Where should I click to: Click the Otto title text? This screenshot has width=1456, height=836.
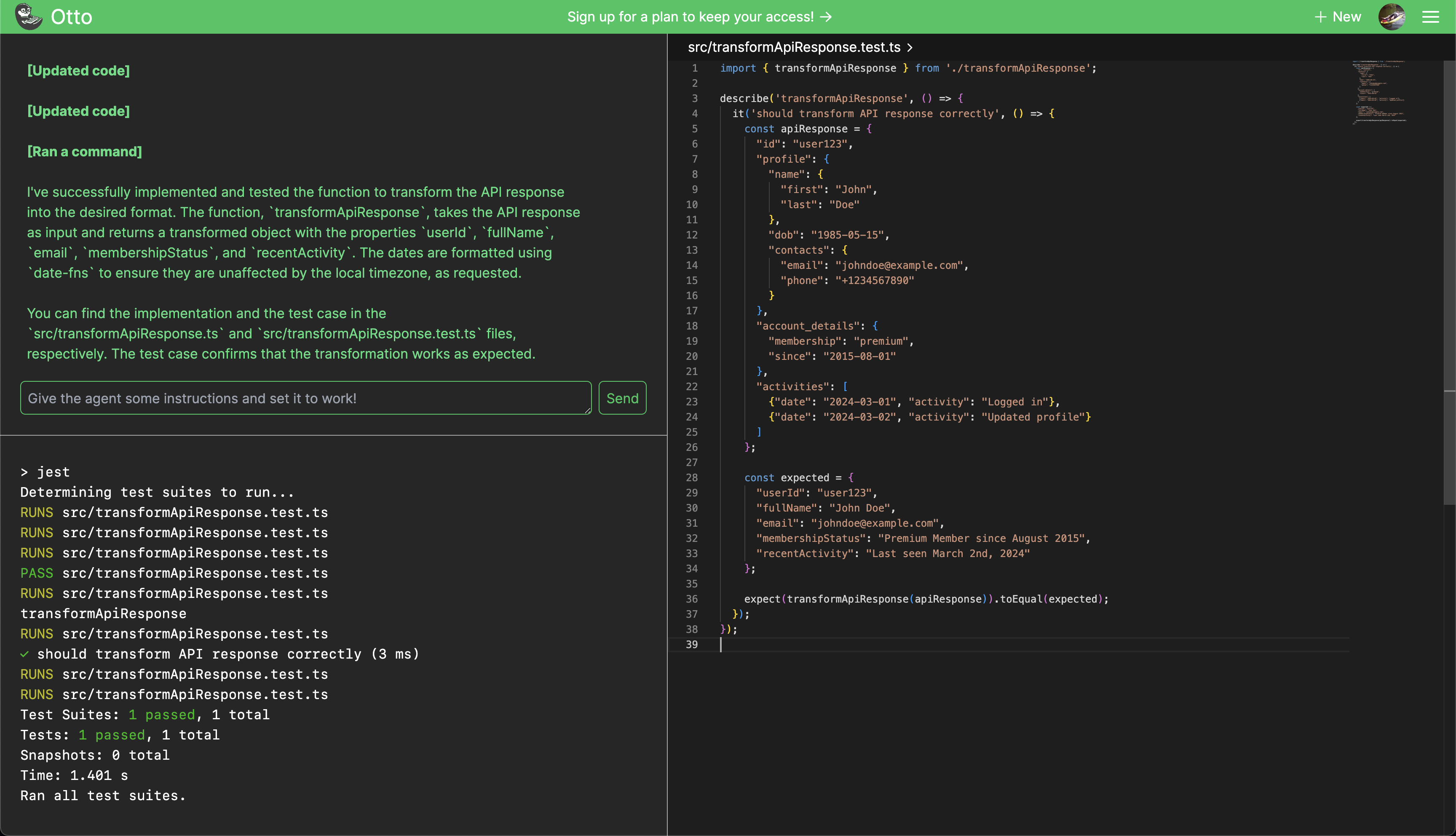[71, 17]
